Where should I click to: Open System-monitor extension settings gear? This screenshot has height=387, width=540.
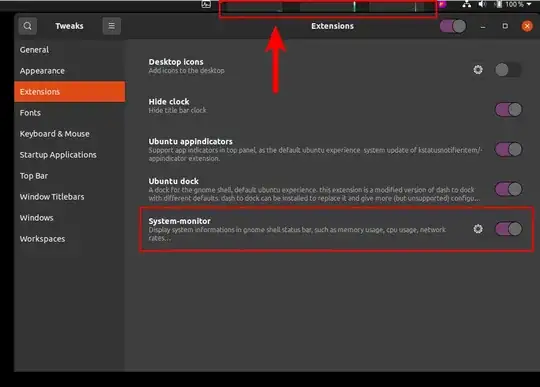(x=478, y=229)
